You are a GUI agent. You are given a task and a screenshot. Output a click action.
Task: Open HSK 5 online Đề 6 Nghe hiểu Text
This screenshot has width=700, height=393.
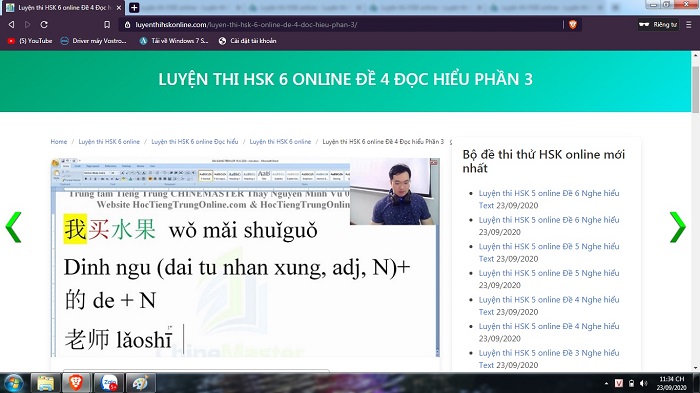tap(549, 199)
